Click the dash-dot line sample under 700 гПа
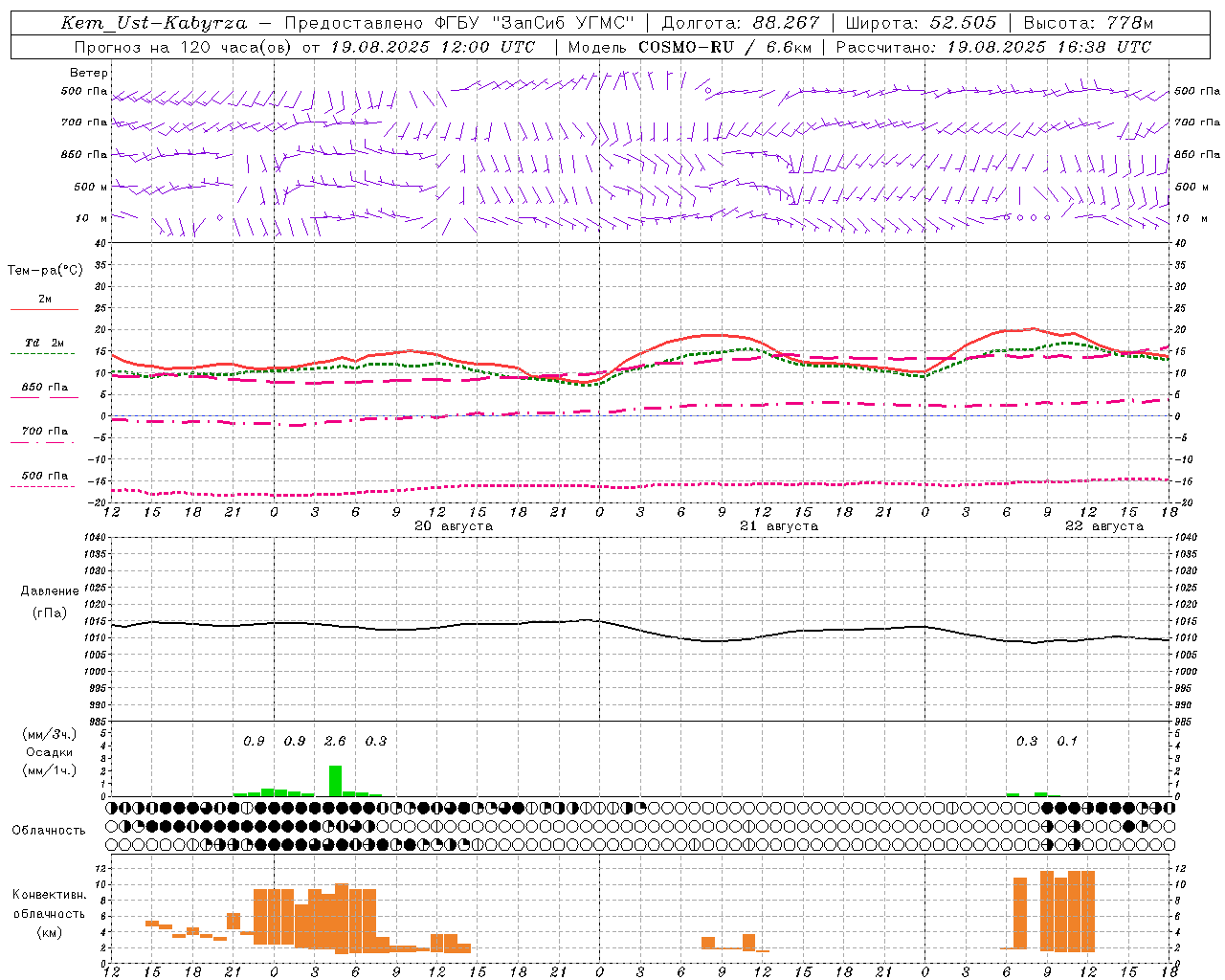The height and width of the screenshot is (980, 1225). (x=42, y=442)
